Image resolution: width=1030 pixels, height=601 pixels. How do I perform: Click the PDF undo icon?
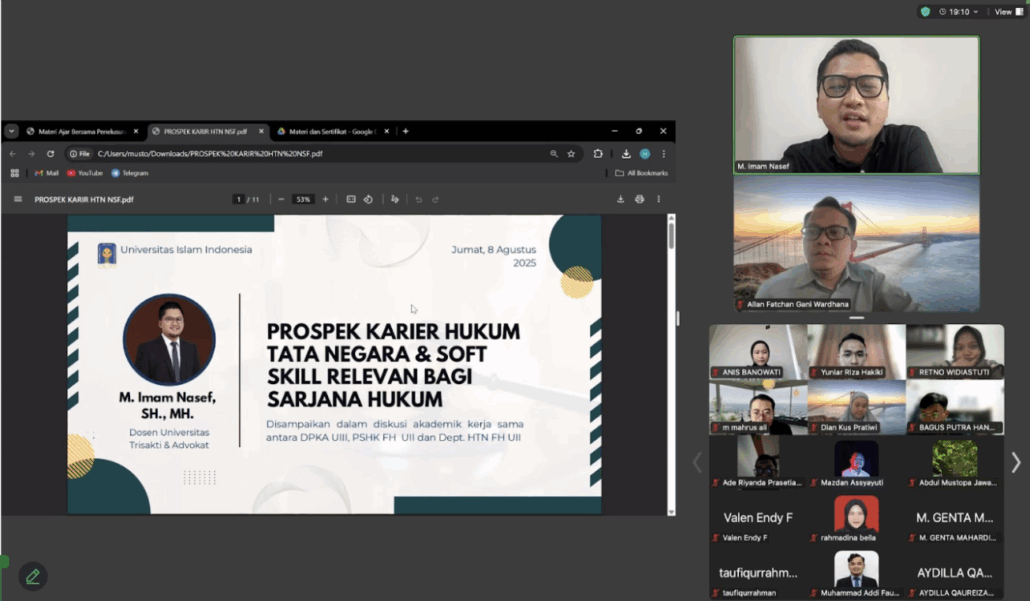tap(418, 199)
